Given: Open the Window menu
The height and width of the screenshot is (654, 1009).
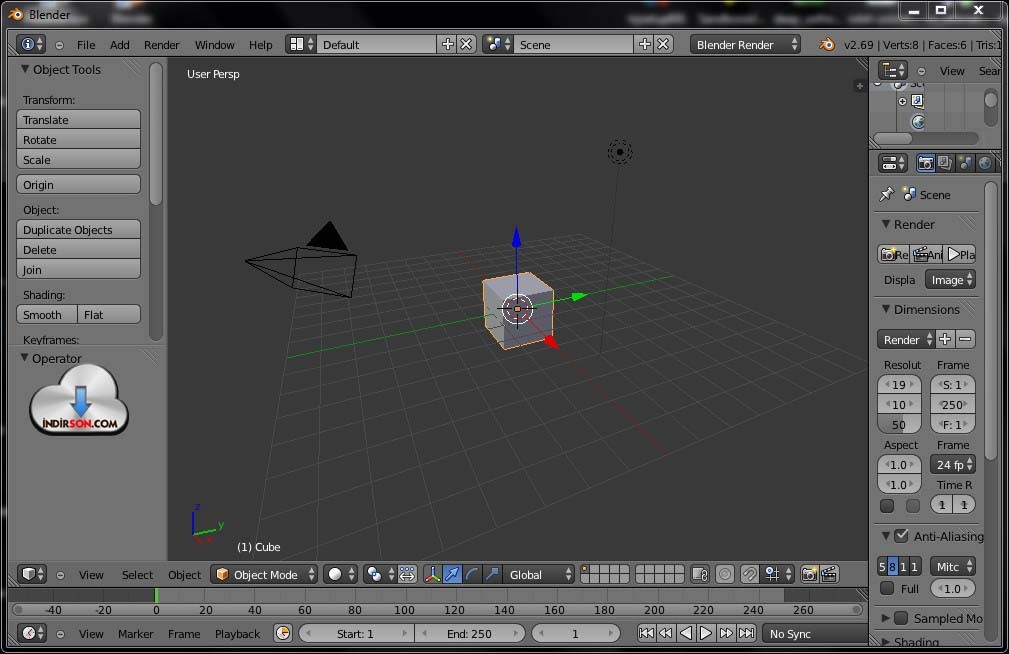Looking at the screenshot, I should [214, 44].
